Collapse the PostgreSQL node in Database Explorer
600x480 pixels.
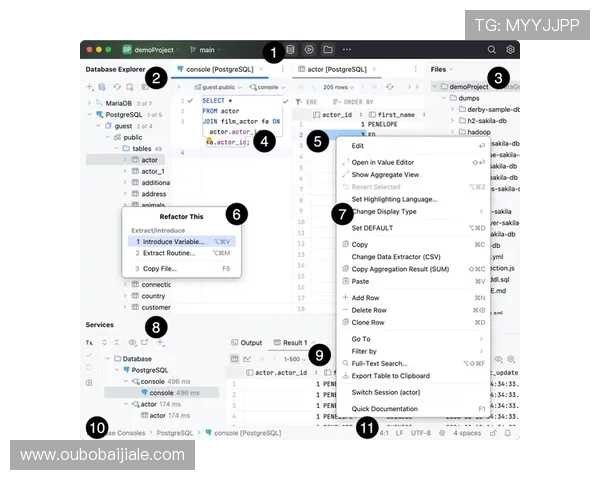pyautogui.click(x=91, y=114)
